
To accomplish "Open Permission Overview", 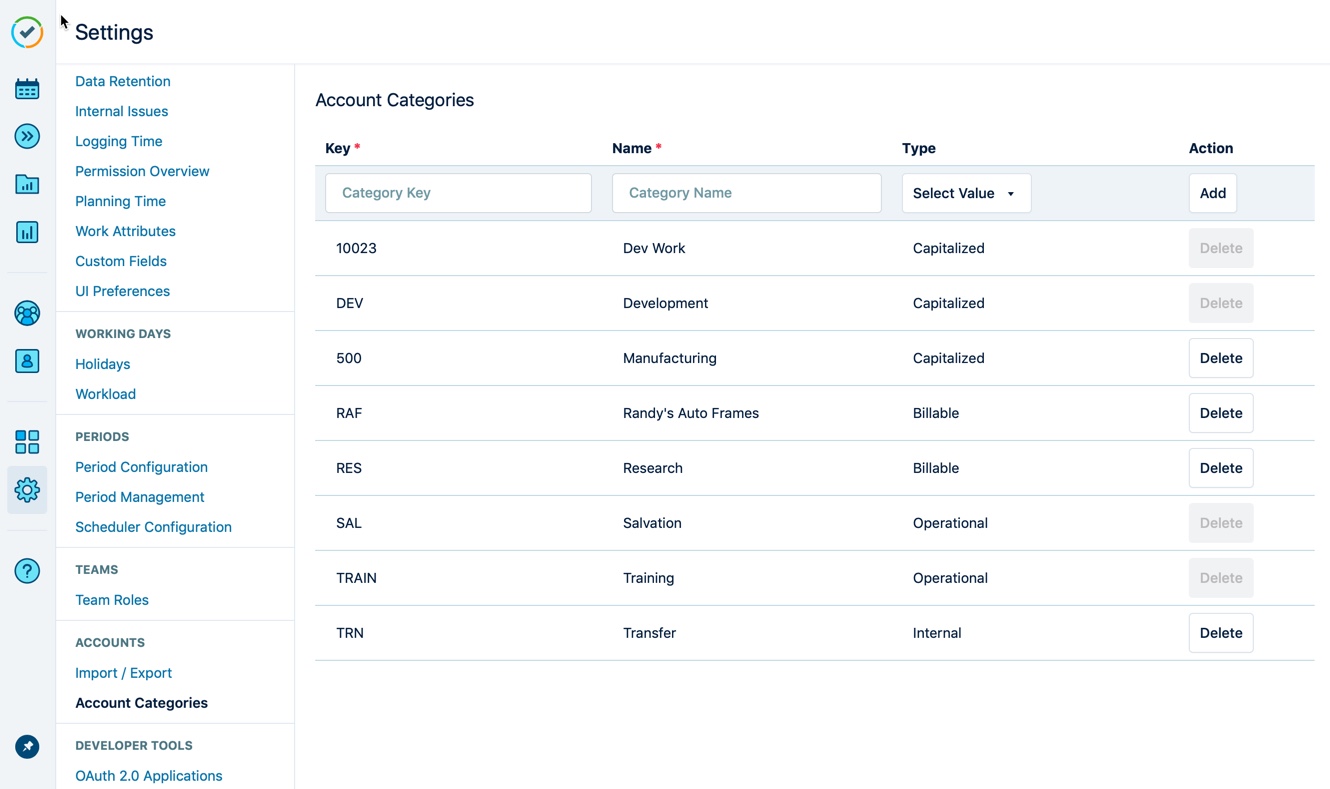I will (142, 171).
